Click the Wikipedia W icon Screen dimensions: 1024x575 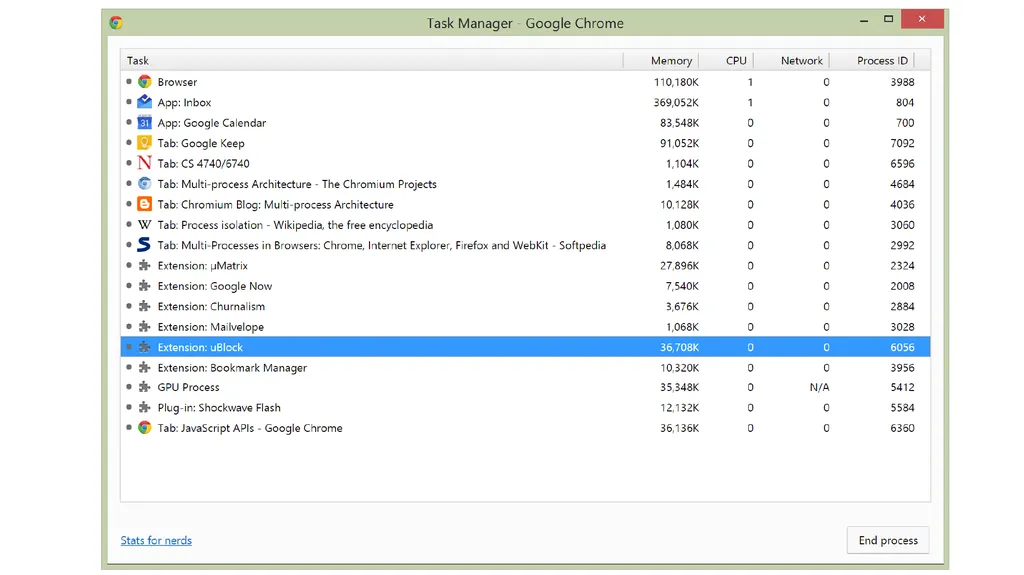tap(144, 224)
